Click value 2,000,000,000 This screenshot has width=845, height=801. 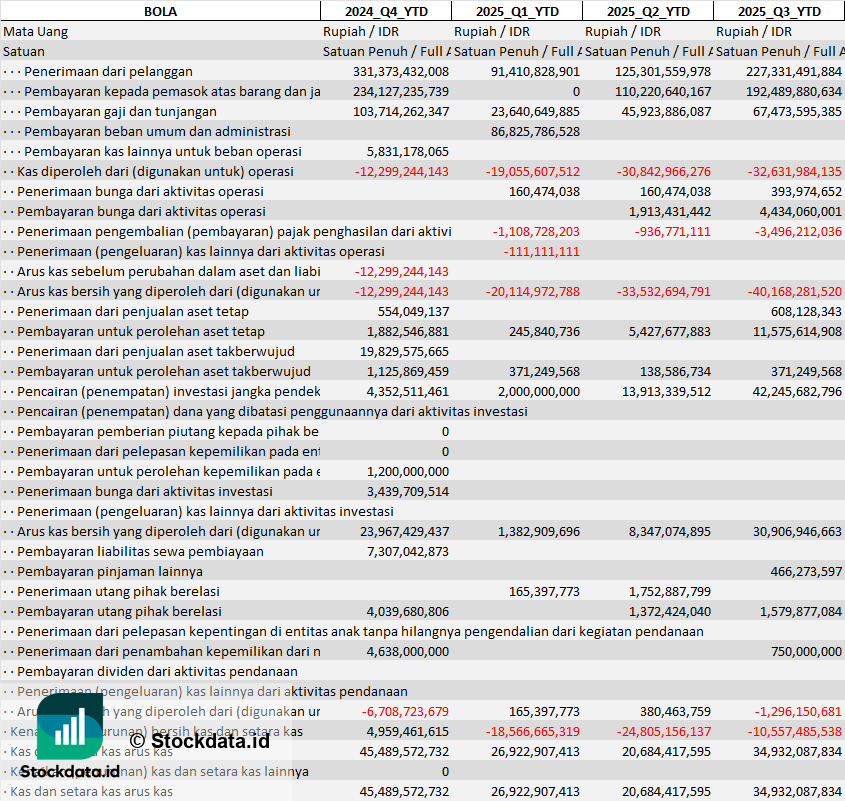[539, 391]
